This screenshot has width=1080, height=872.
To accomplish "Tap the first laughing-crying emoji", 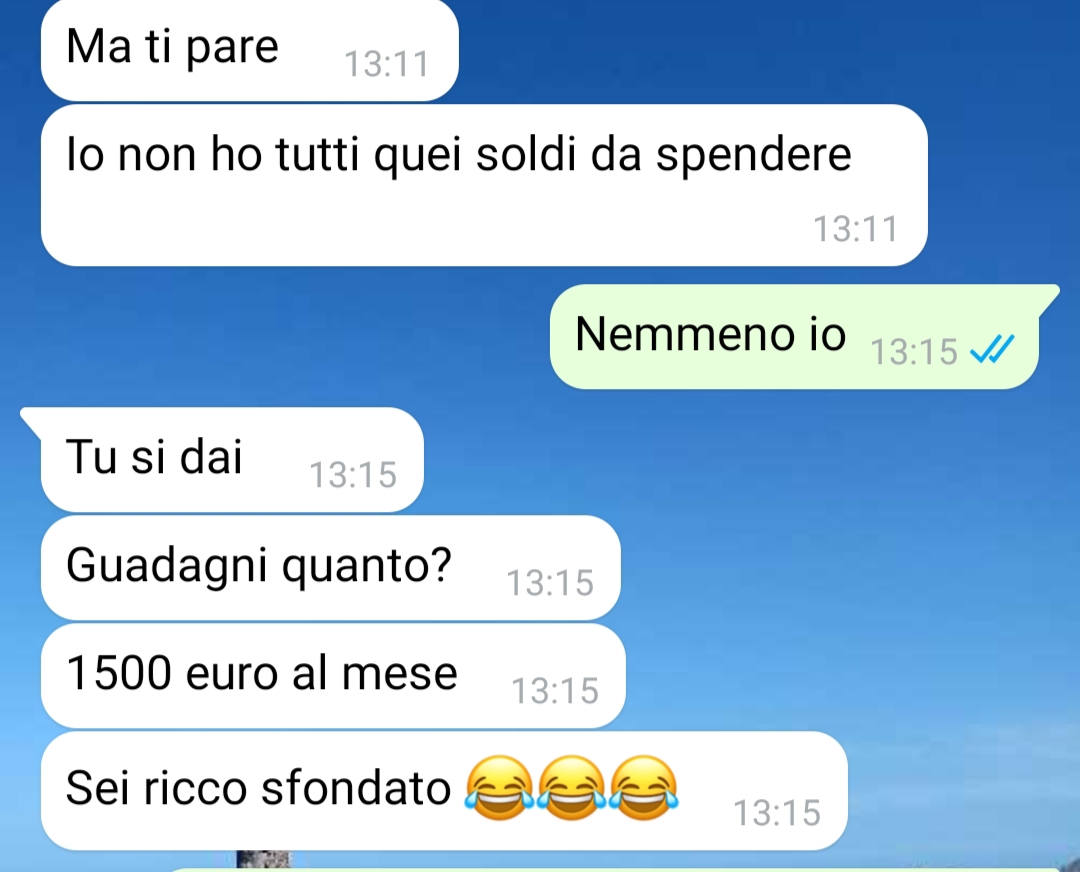I will [x=499, y=788].
